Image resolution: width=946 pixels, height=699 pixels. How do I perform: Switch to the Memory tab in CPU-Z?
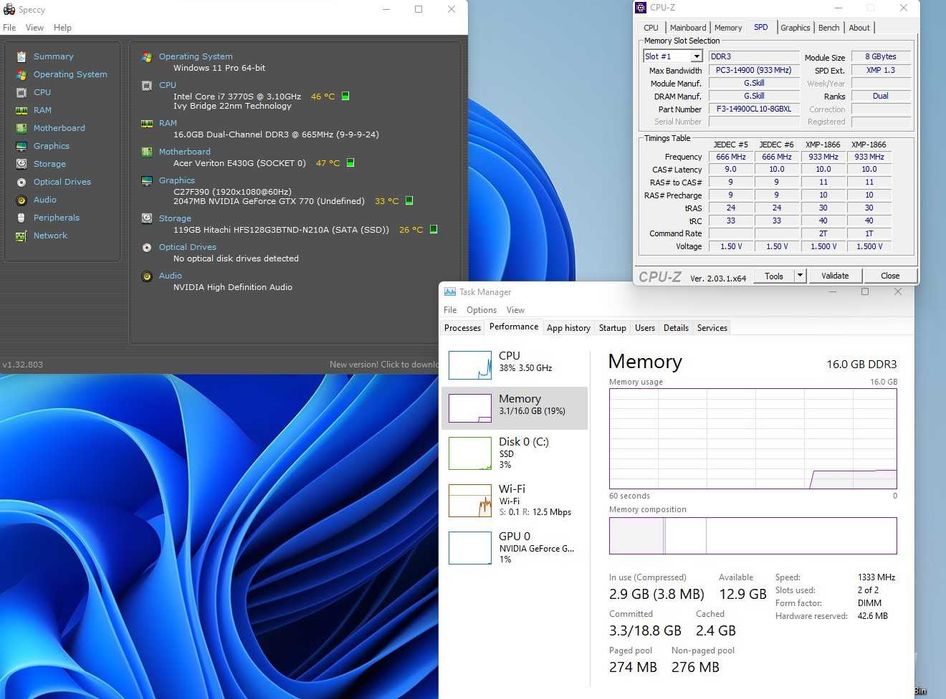tap(728, 28)
